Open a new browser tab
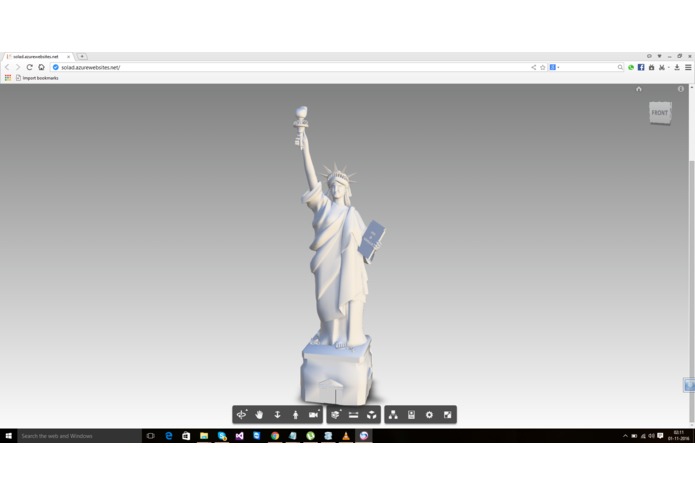The width and height of the screenshot is (695, 494). 82,56
